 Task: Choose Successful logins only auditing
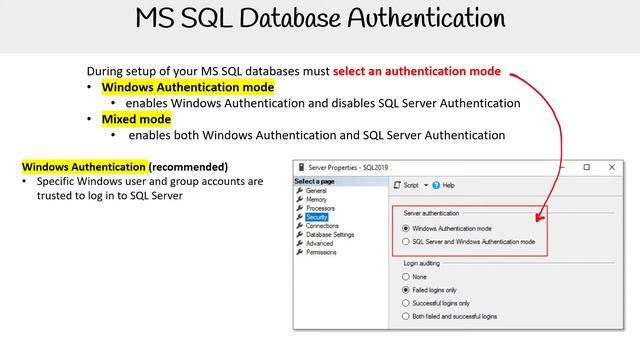pos(405,303)
